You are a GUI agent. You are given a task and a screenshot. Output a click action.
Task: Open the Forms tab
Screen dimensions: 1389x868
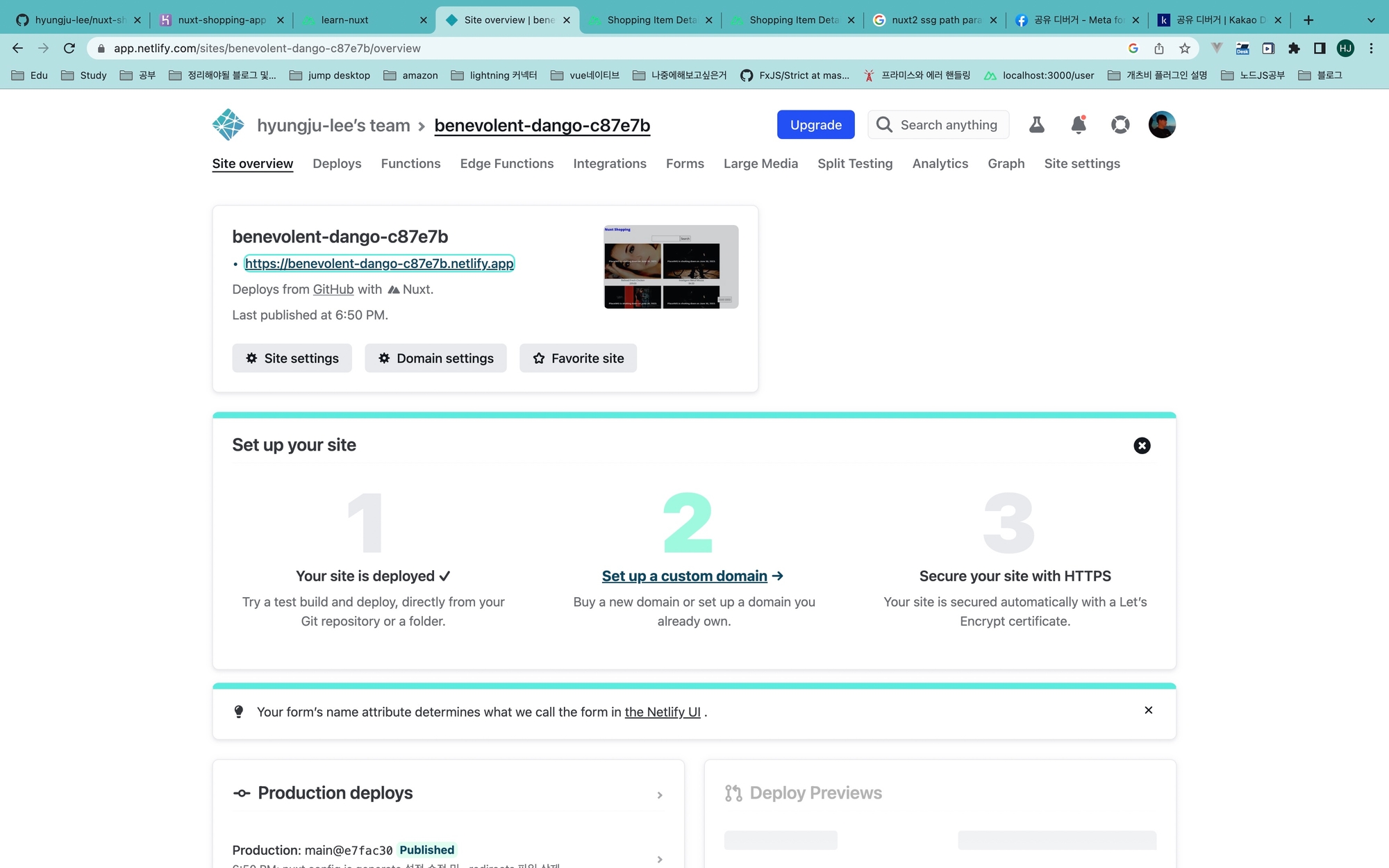coord(685,164)
